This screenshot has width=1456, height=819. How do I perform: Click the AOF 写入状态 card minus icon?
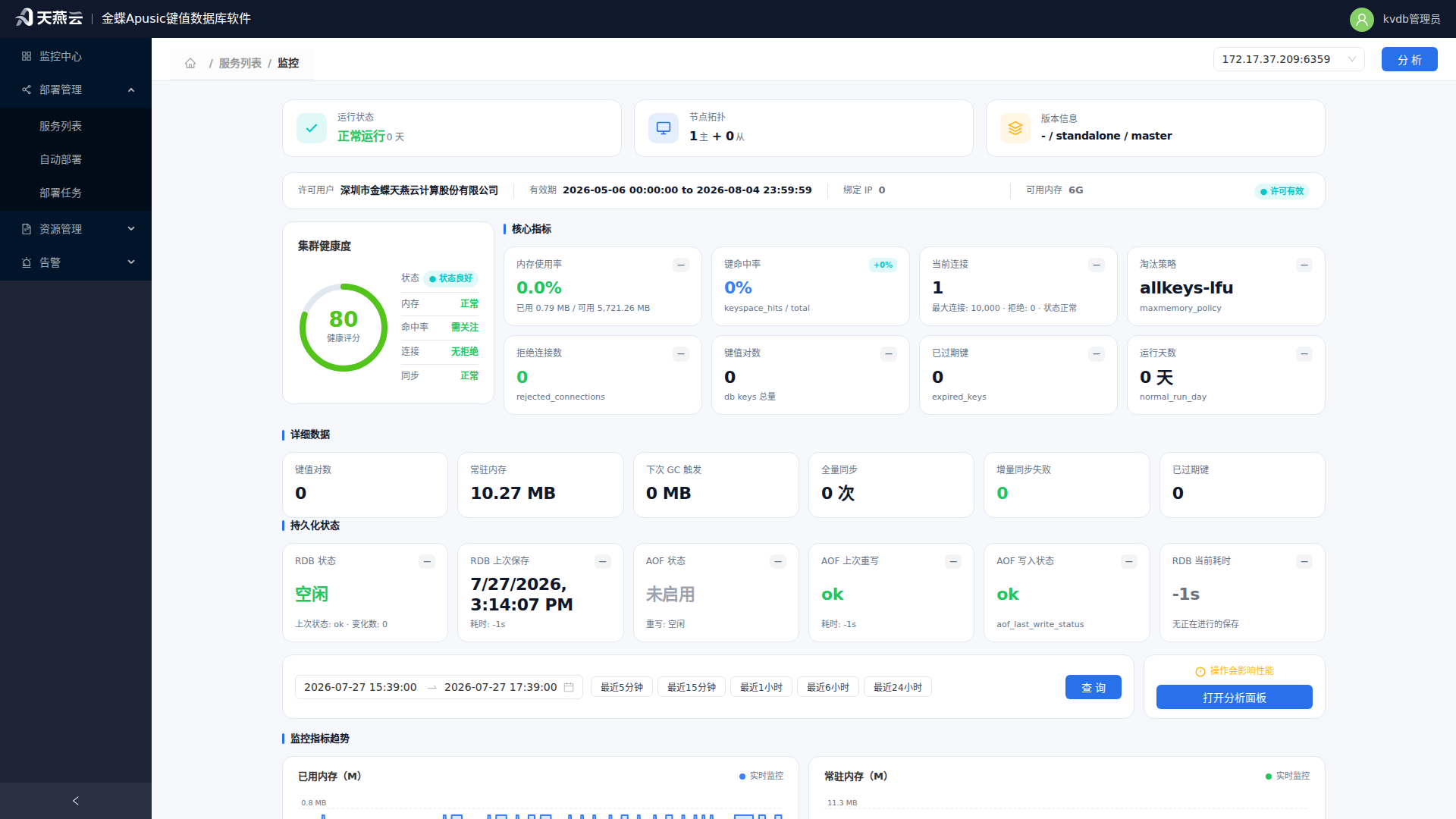coord(1129,561)
